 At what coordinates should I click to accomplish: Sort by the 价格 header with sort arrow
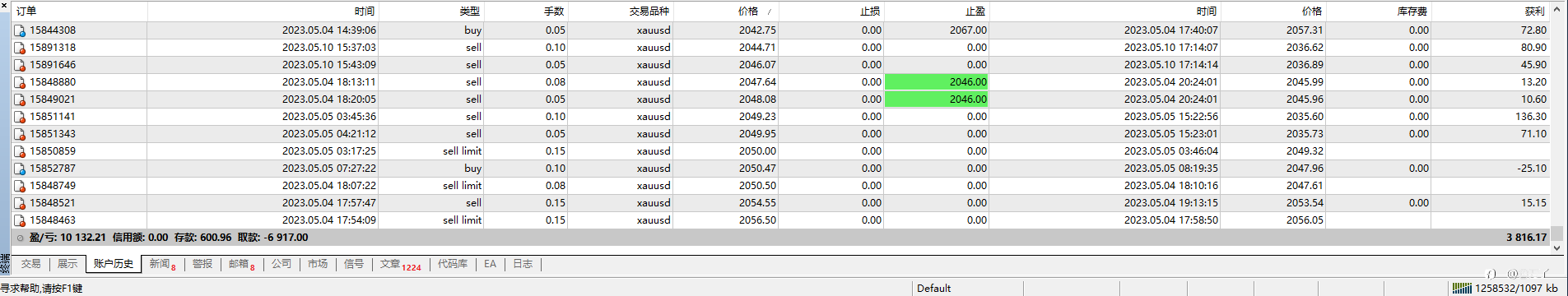pos(726,12)
